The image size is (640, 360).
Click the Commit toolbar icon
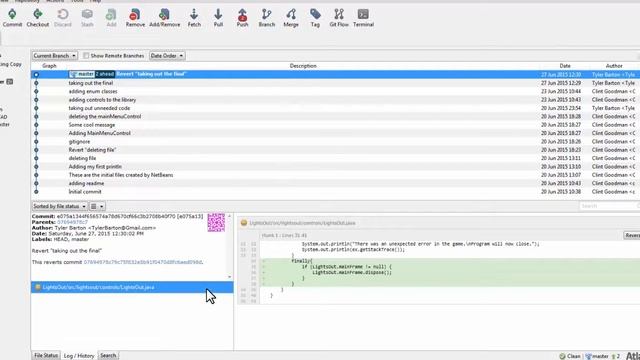[12, 18]
